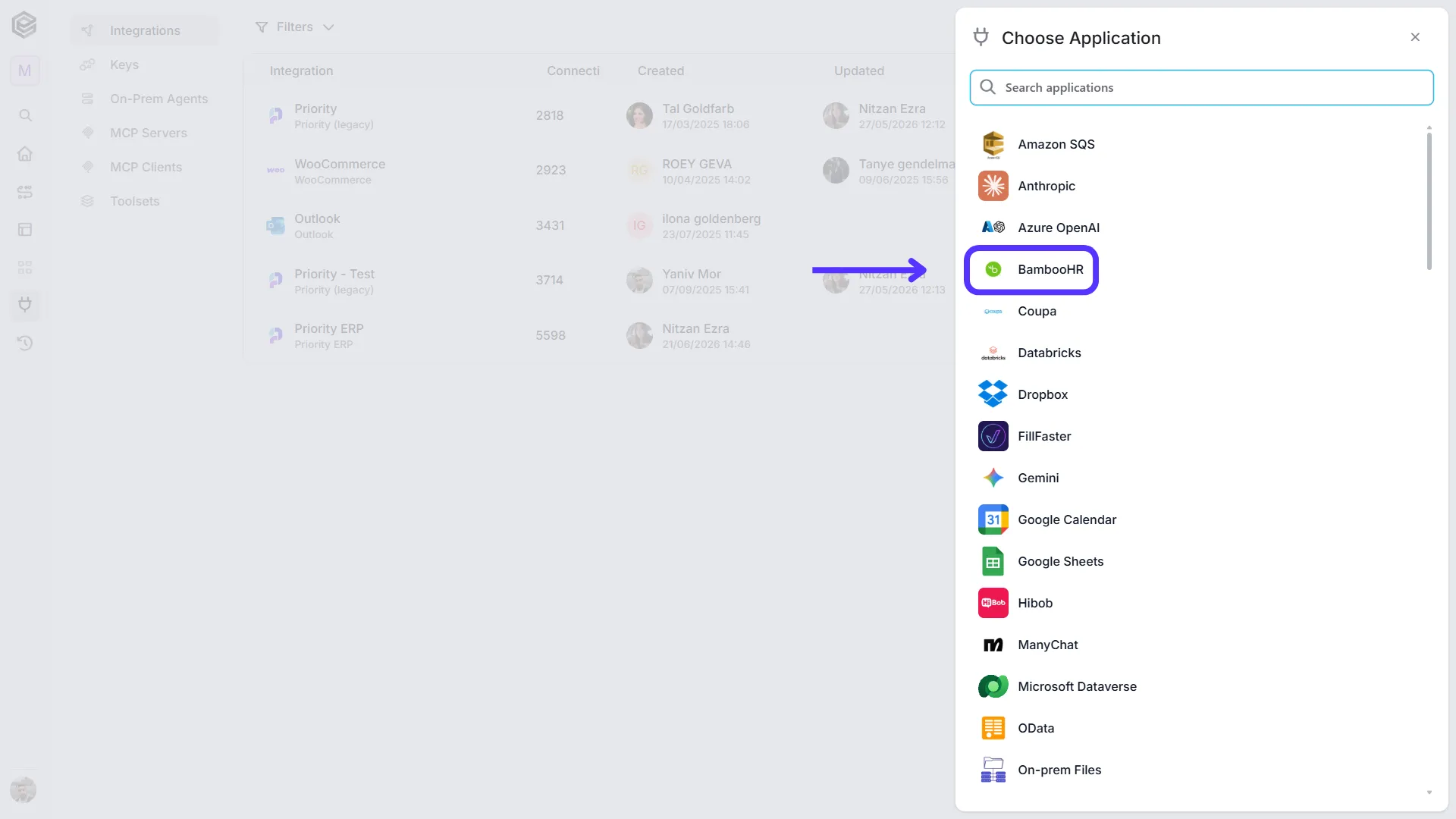
Task: Select the Amazon SQS application icon
Action: coord(993,144)
